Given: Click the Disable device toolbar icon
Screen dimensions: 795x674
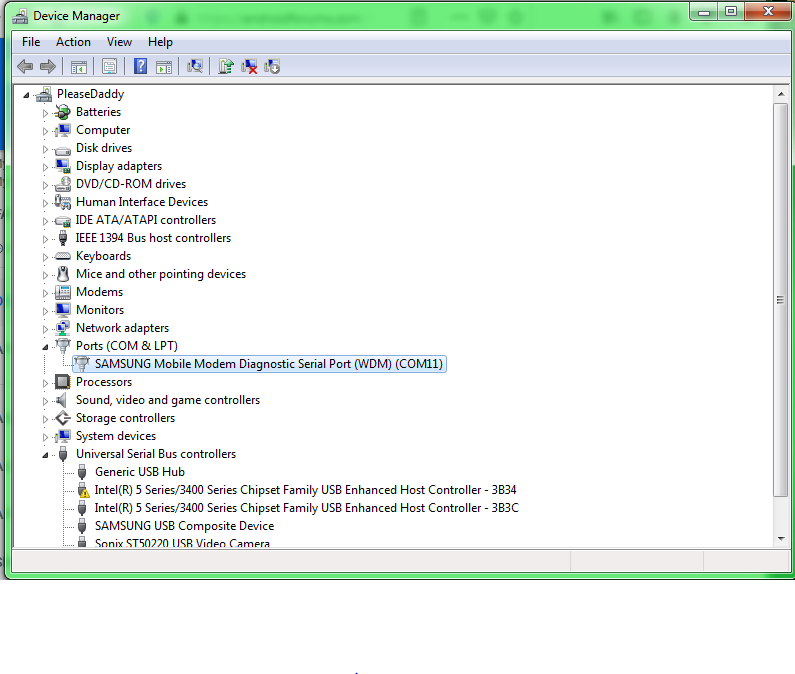Looking at the screenshot, I should [272, 66].
